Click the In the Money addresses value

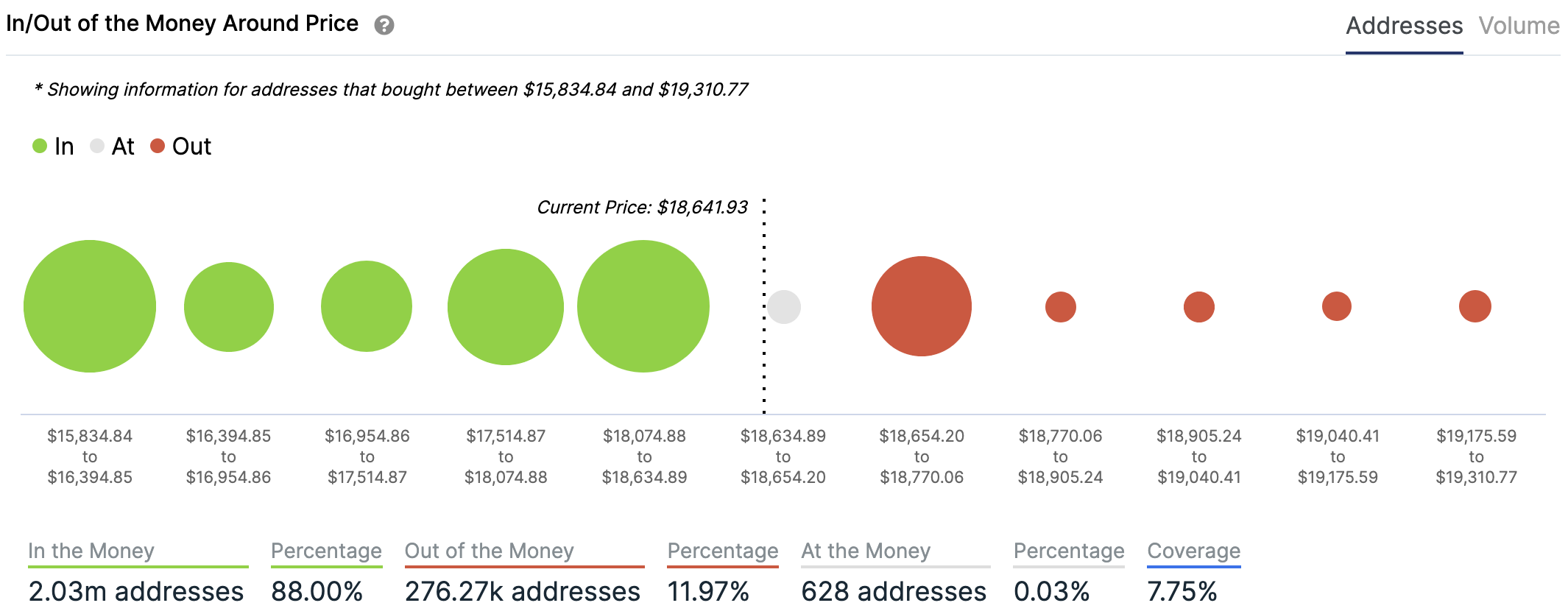pos(136,591)
